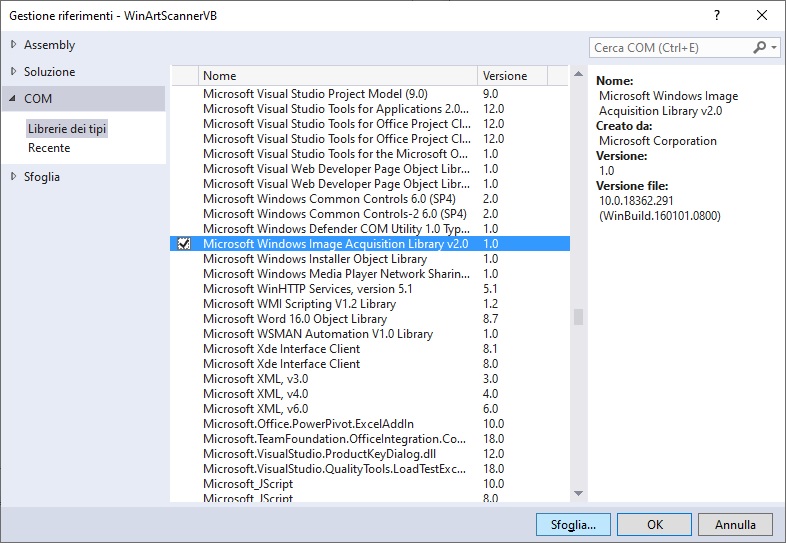Click the Sfoglia category label
Screen dimensions: 786x543
pos(42,176)
